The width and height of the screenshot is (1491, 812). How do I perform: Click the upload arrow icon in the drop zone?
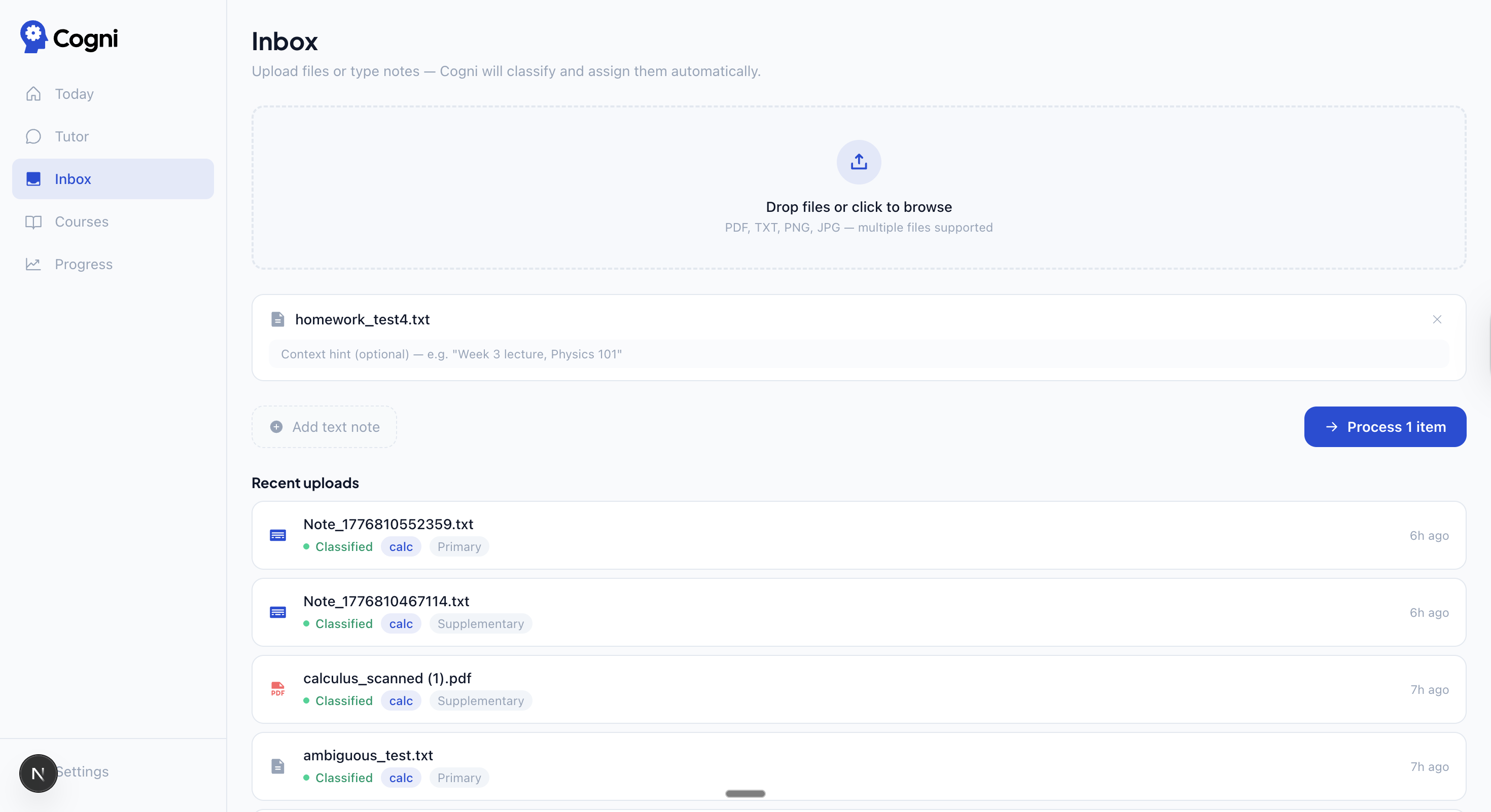pyautogui.click(x=859, y=162)
